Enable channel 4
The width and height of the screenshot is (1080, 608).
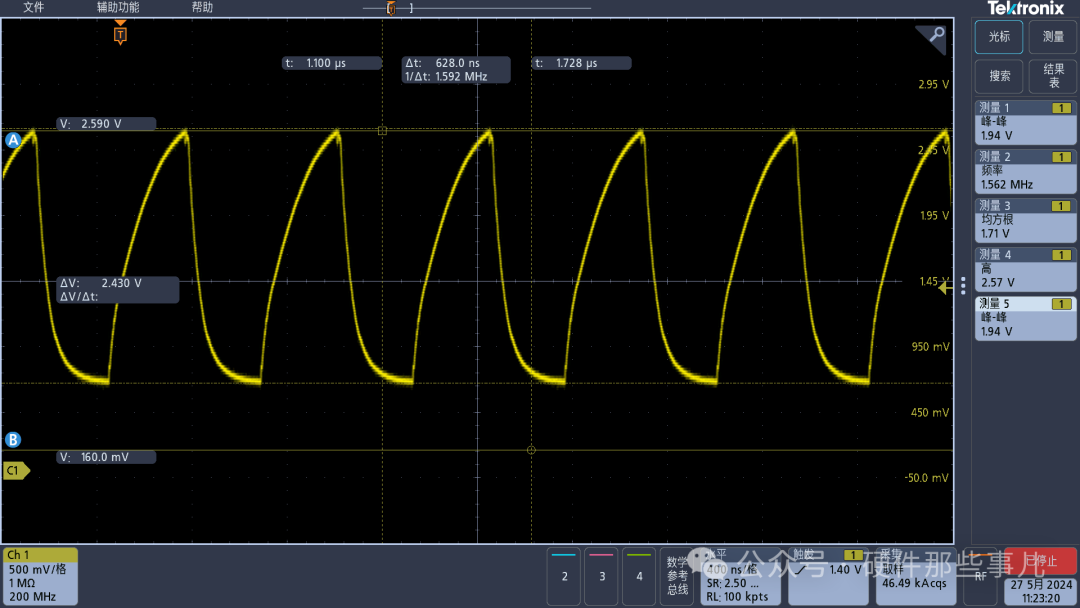point(639,575)
